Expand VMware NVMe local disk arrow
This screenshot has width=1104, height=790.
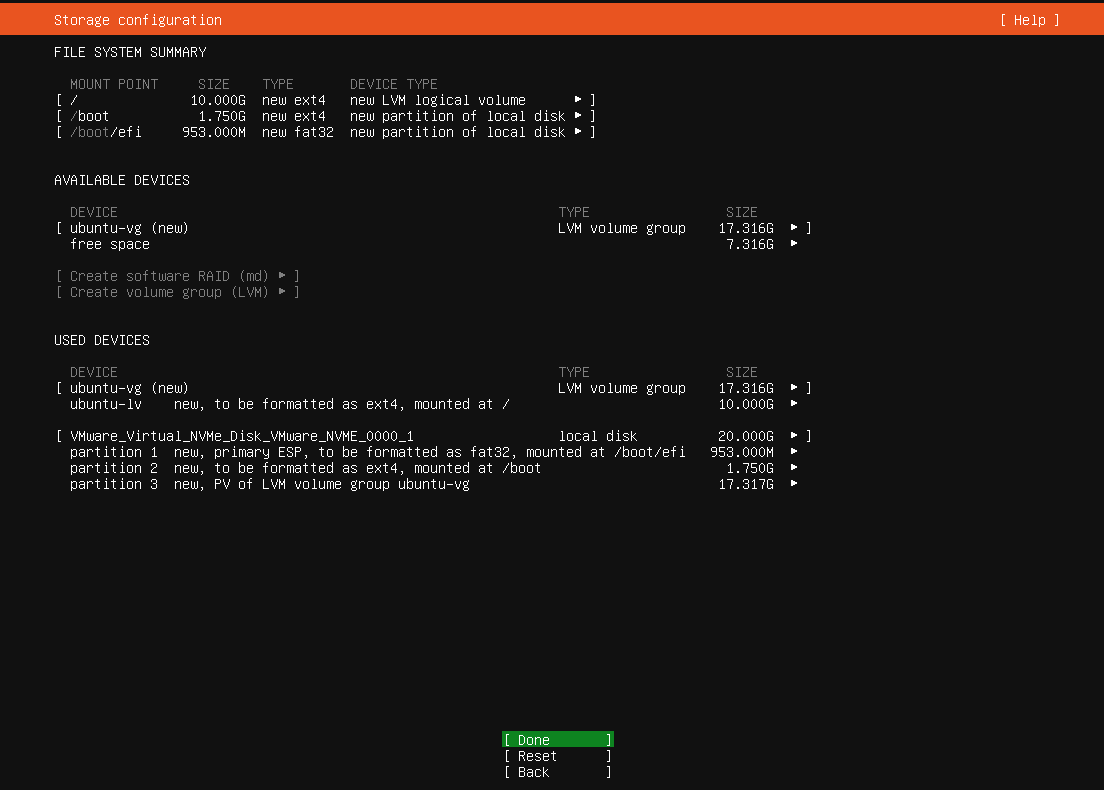click(x=794, y=436)
